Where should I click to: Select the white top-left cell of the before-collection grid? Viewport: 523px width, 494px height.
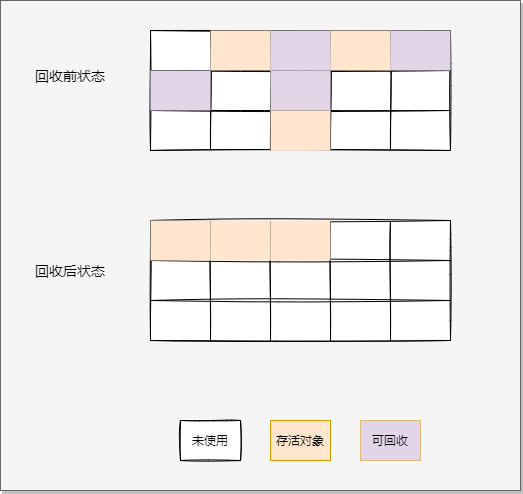click(180, 50)
